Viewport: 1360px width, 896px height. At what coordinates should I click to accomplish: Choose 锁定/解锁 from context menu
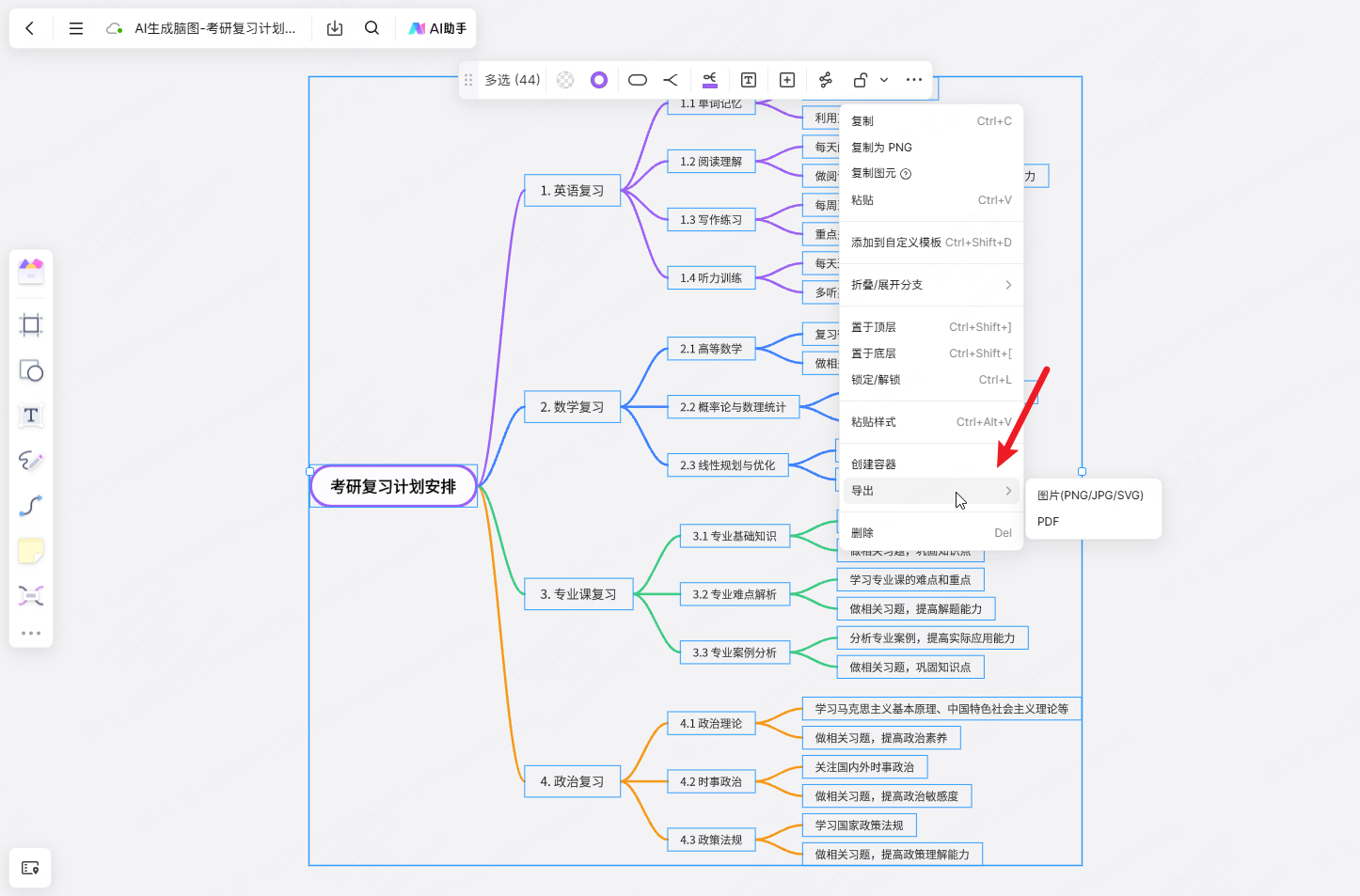(931, 380)
